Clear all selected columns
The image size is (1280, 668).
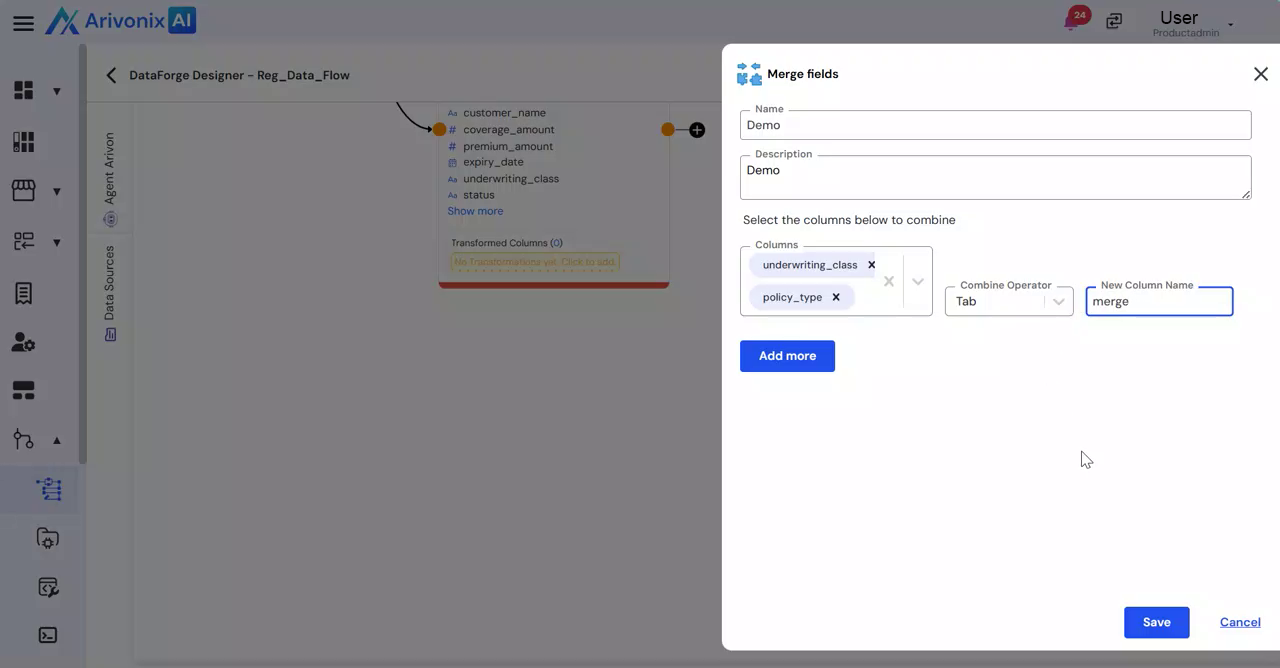coord(888,282)
